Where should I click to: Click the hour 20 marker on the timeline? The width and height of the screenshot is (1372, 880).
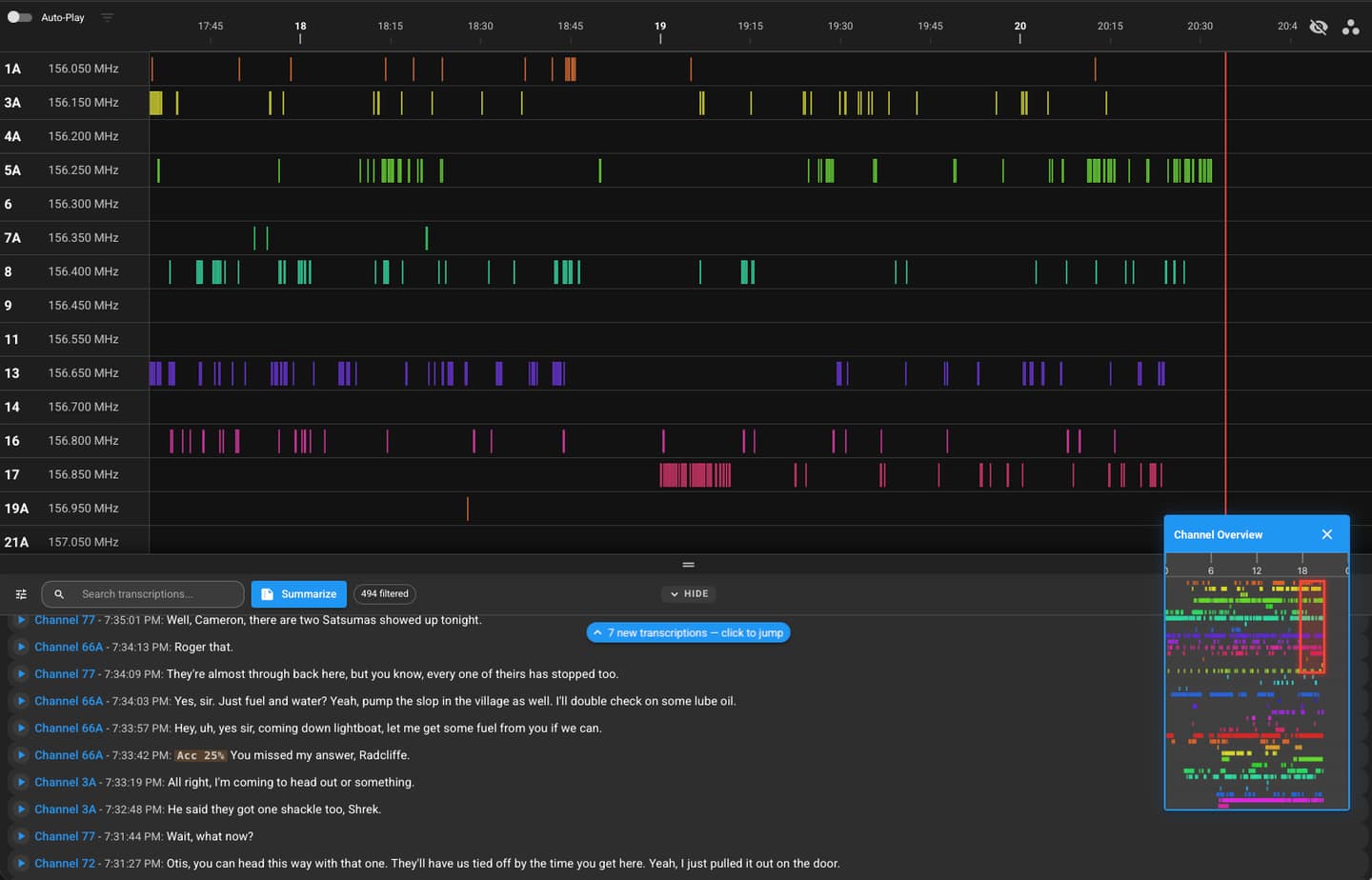(x=1020, y=27)
